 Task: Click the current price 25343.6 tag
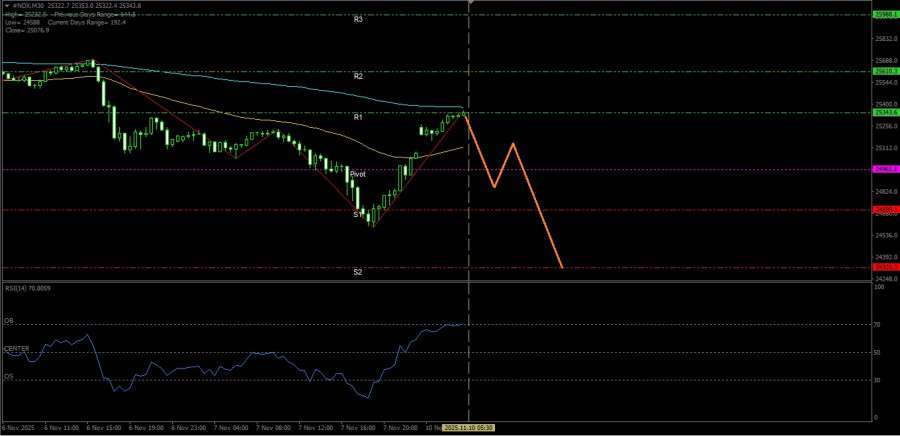click(884, 113)
